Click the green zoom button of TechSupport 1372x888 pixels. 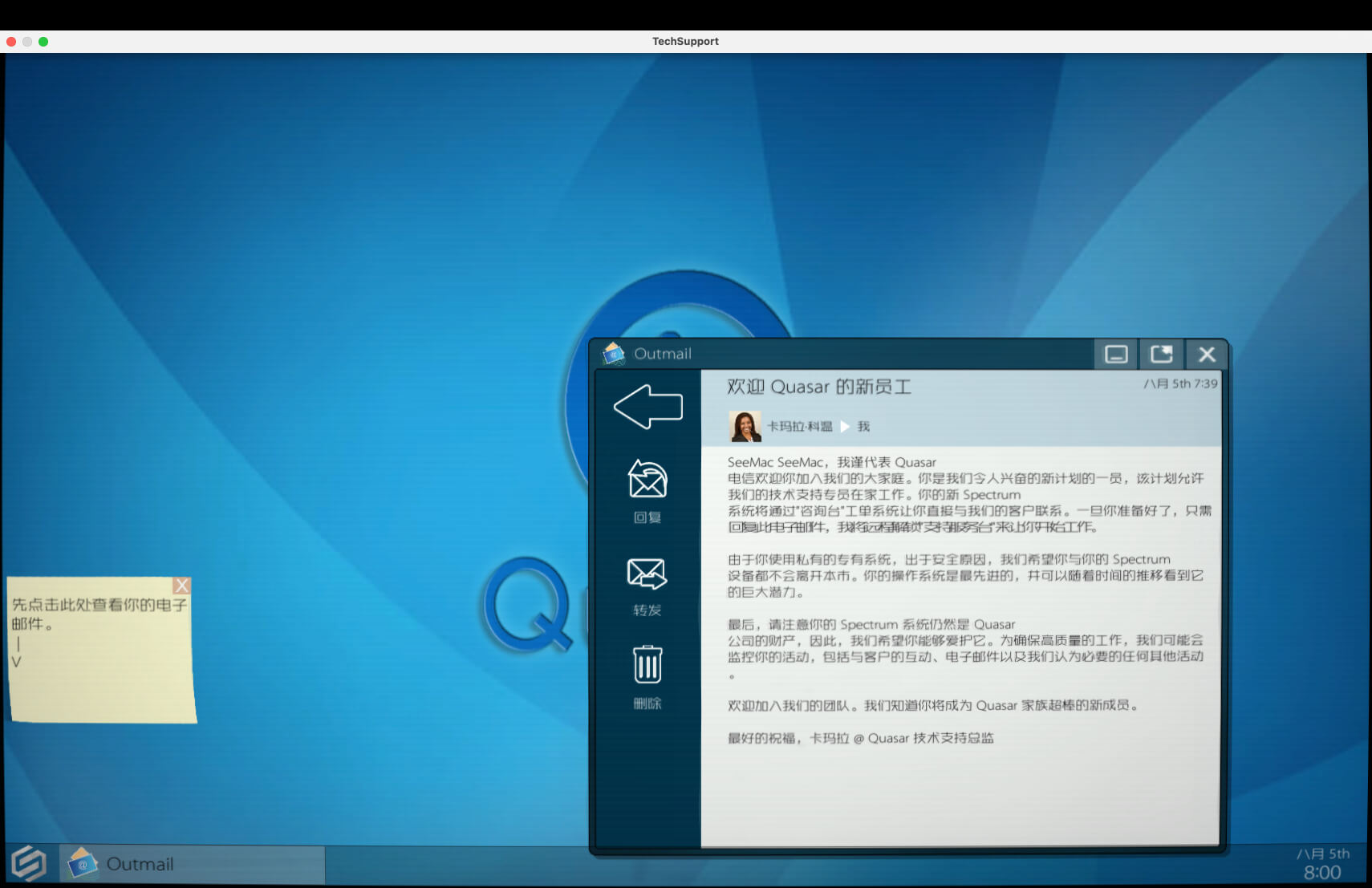point(43,42)
